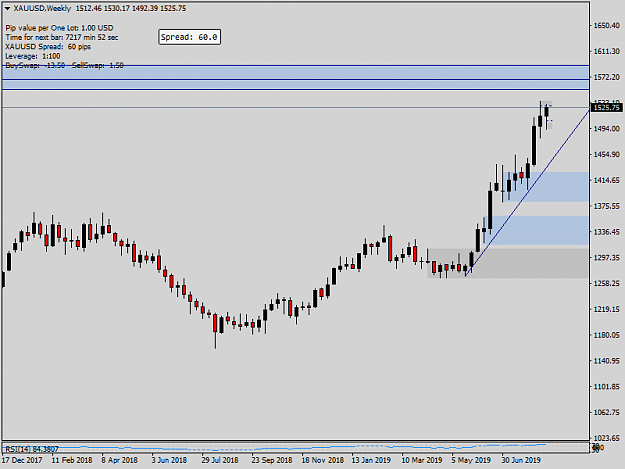
Task: Click the 1414.65 price scale label
Action: tap(607, 180)
